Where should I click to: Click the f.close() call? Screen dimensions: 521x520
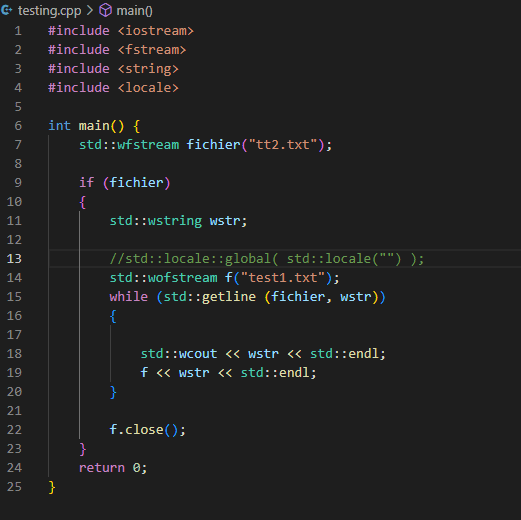pyautogui.click(x=148, y=430)
